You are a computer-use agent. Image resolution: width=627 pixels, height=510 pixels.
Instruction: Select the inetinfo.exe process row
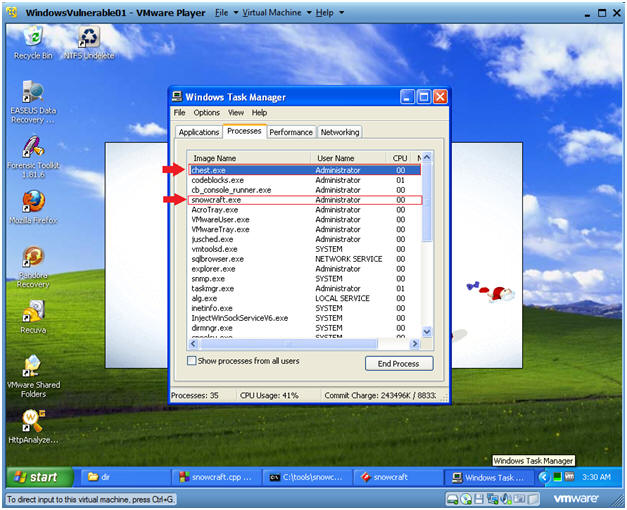tap(305, 308)
